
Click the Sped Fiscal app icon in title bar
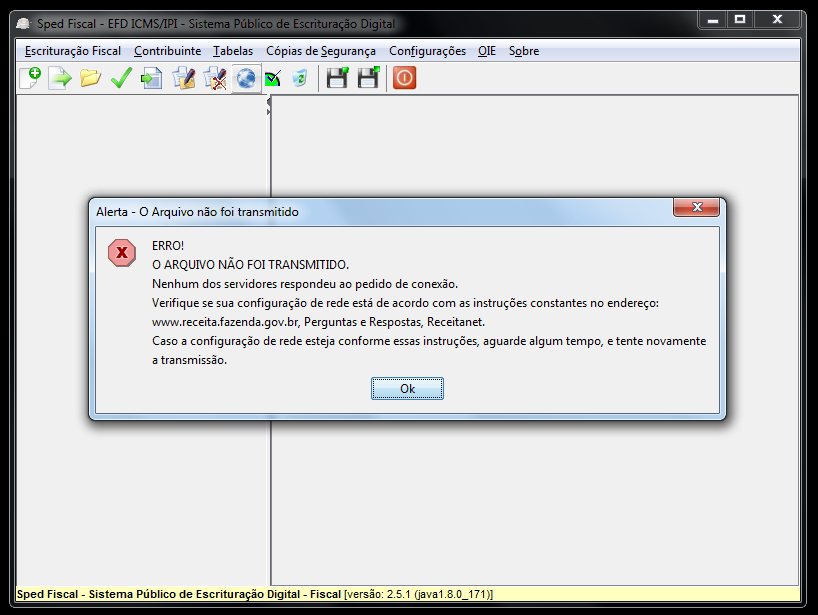click(23, 23)
